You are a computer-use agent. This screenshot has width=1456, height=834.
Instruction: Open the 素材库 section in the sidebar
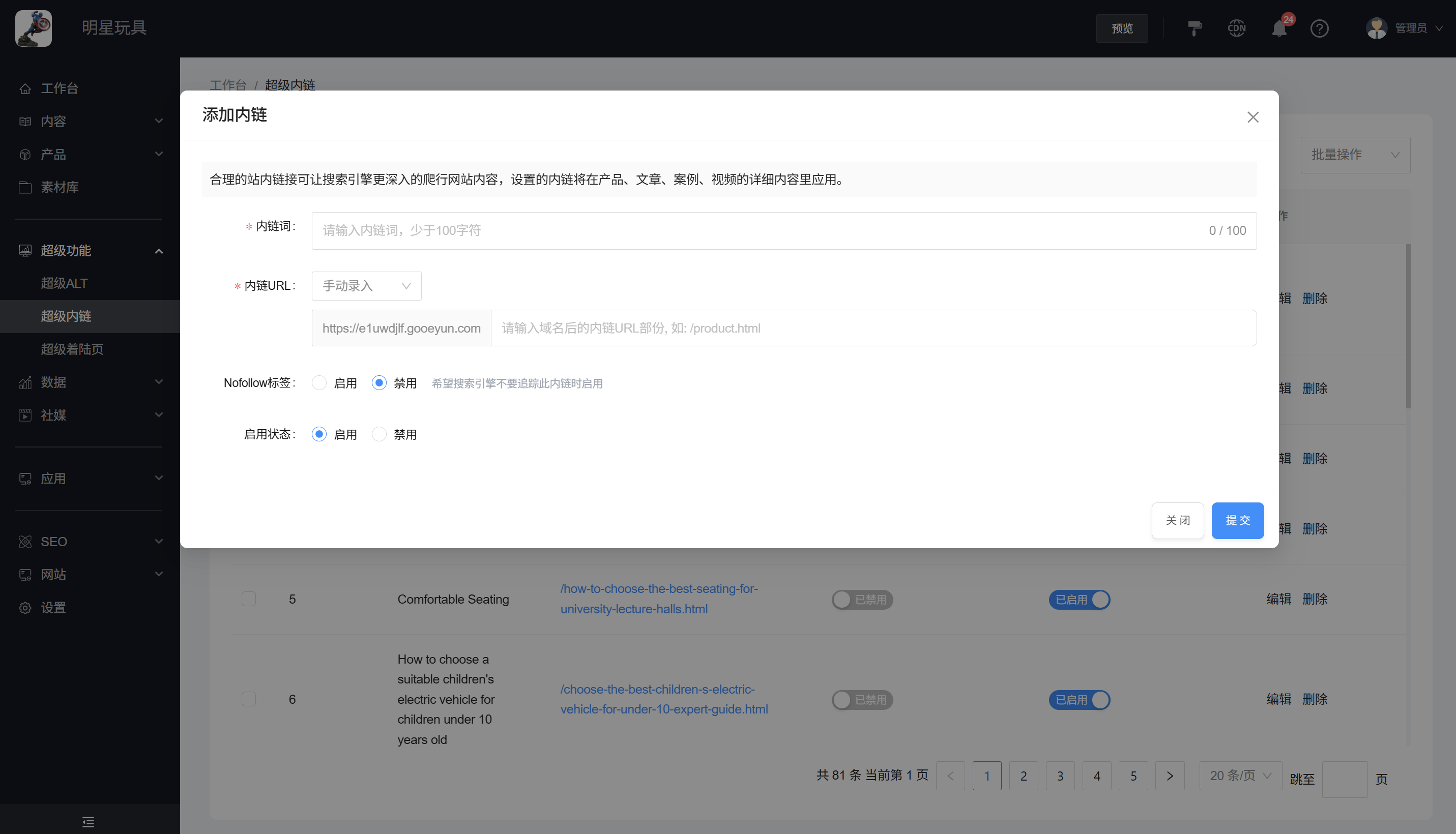(60, 187)
